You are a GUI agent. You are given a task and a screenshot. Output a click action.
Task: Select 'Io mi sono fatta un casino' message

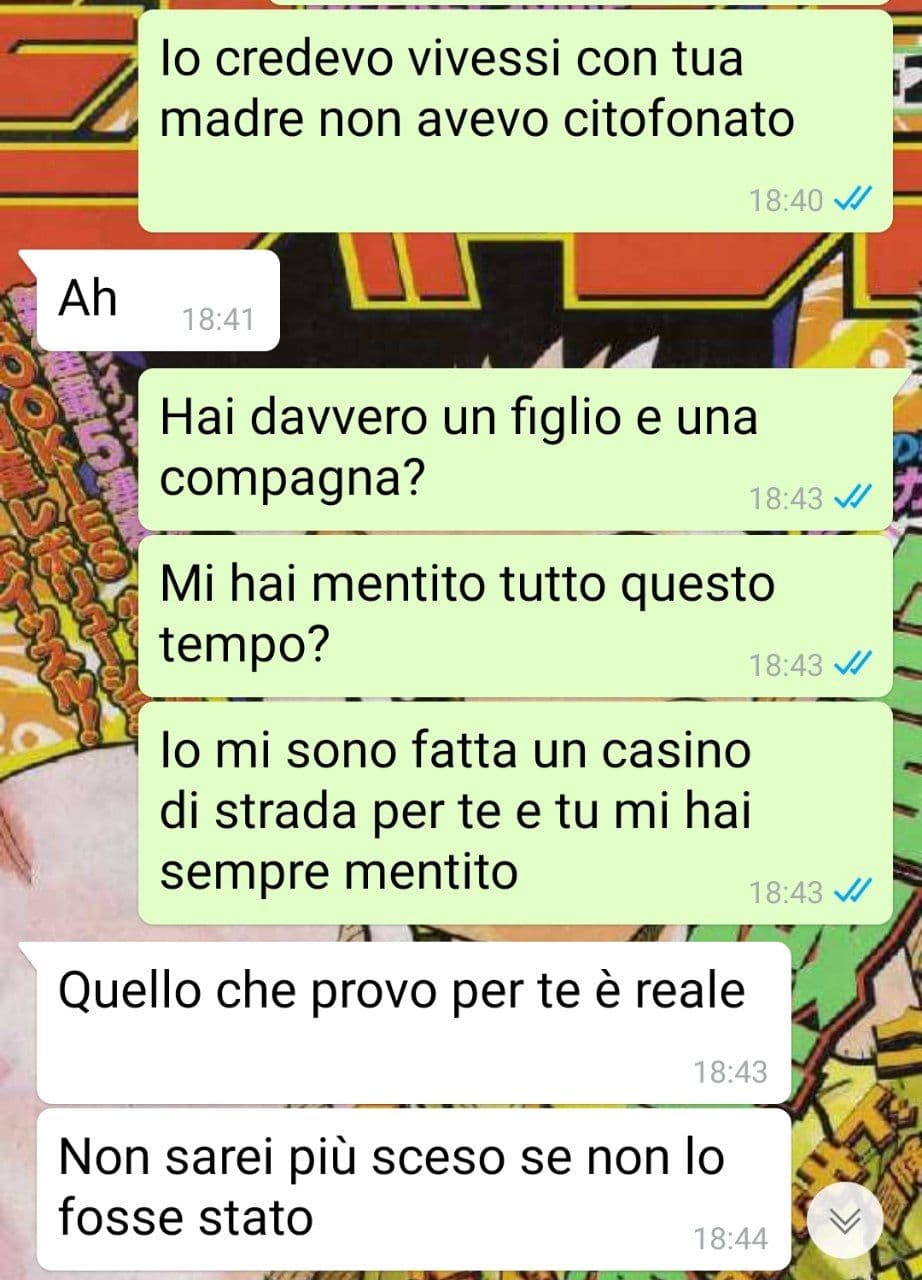(514, 812)
